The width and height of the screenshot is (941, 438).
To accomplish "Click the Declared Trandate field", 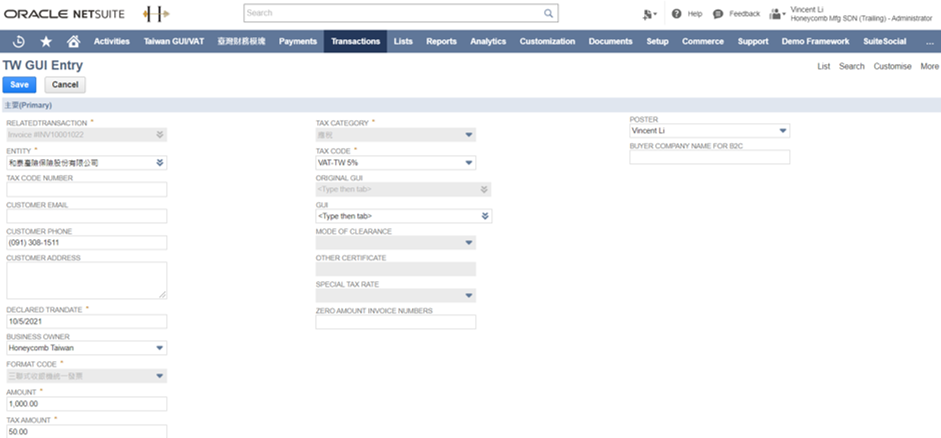I will (86, 322).
